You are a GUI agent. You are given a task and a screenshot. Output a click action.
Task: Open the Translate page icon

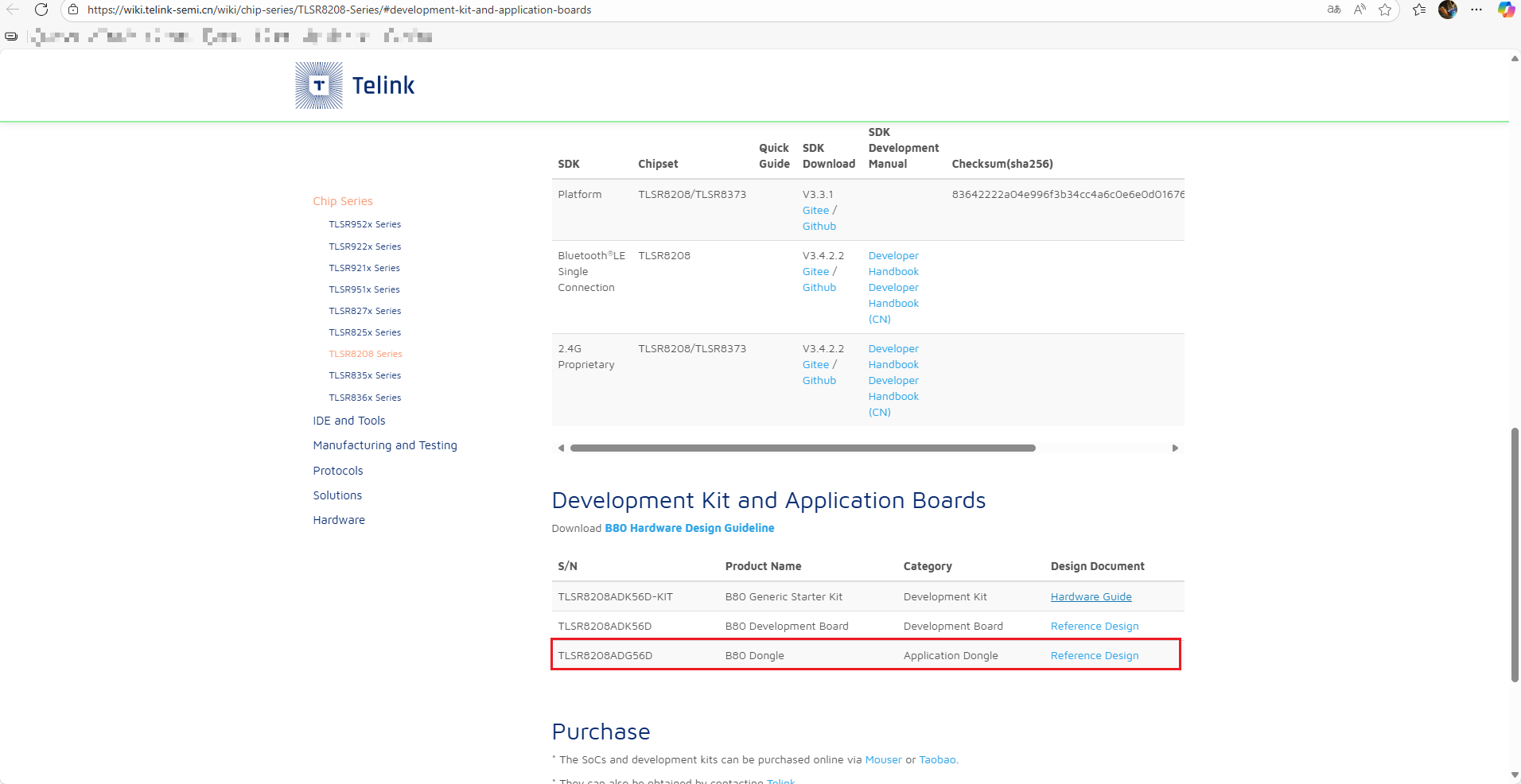click(1333, 10)
